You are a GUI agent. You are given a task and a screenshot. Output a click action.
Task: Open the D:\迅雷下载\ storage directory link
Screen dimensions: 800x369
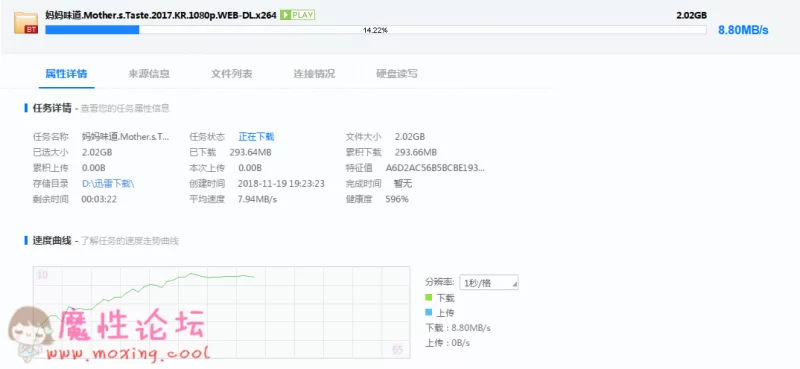coord(108,183)
